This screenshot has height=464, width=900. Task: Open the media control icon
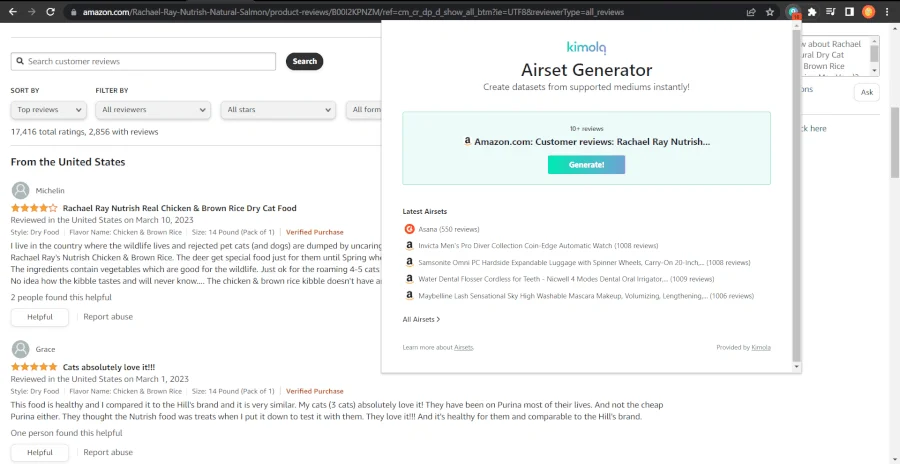click(831, 11)
